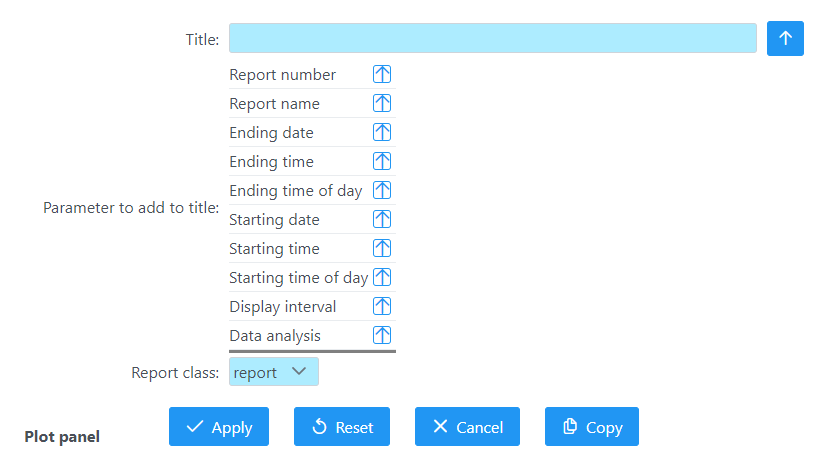Cancel the title editing
The height and width of the screenshot is (463, 824).
coord(467,427)
